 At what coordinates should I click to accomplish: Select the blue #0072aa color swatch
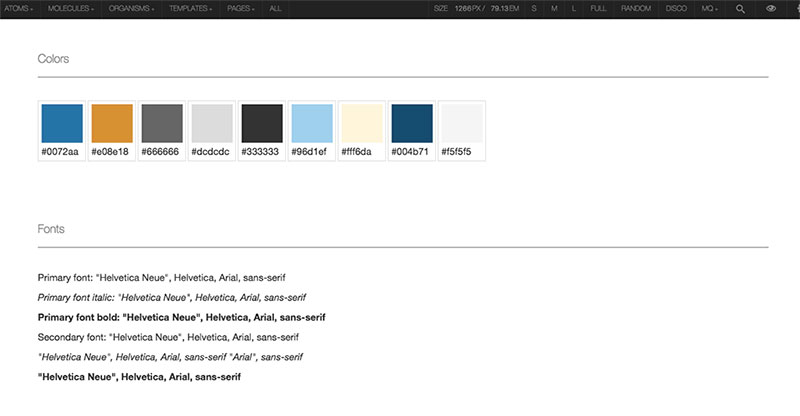point(61,122)
